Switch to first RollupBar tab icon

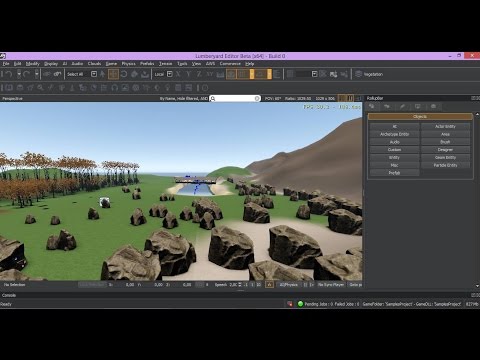click(372, 106)
